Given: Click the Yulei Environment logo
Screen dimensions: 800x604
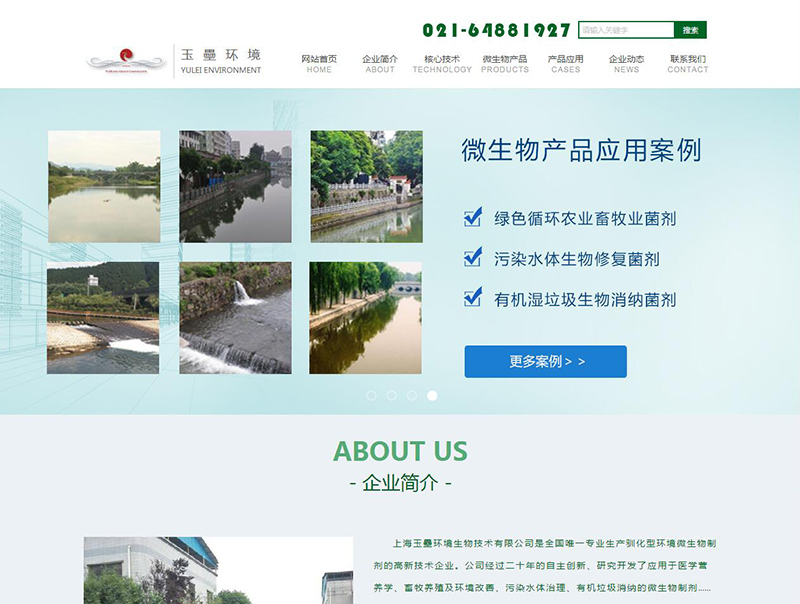Looking at the screenshot, I should (174, 61).
